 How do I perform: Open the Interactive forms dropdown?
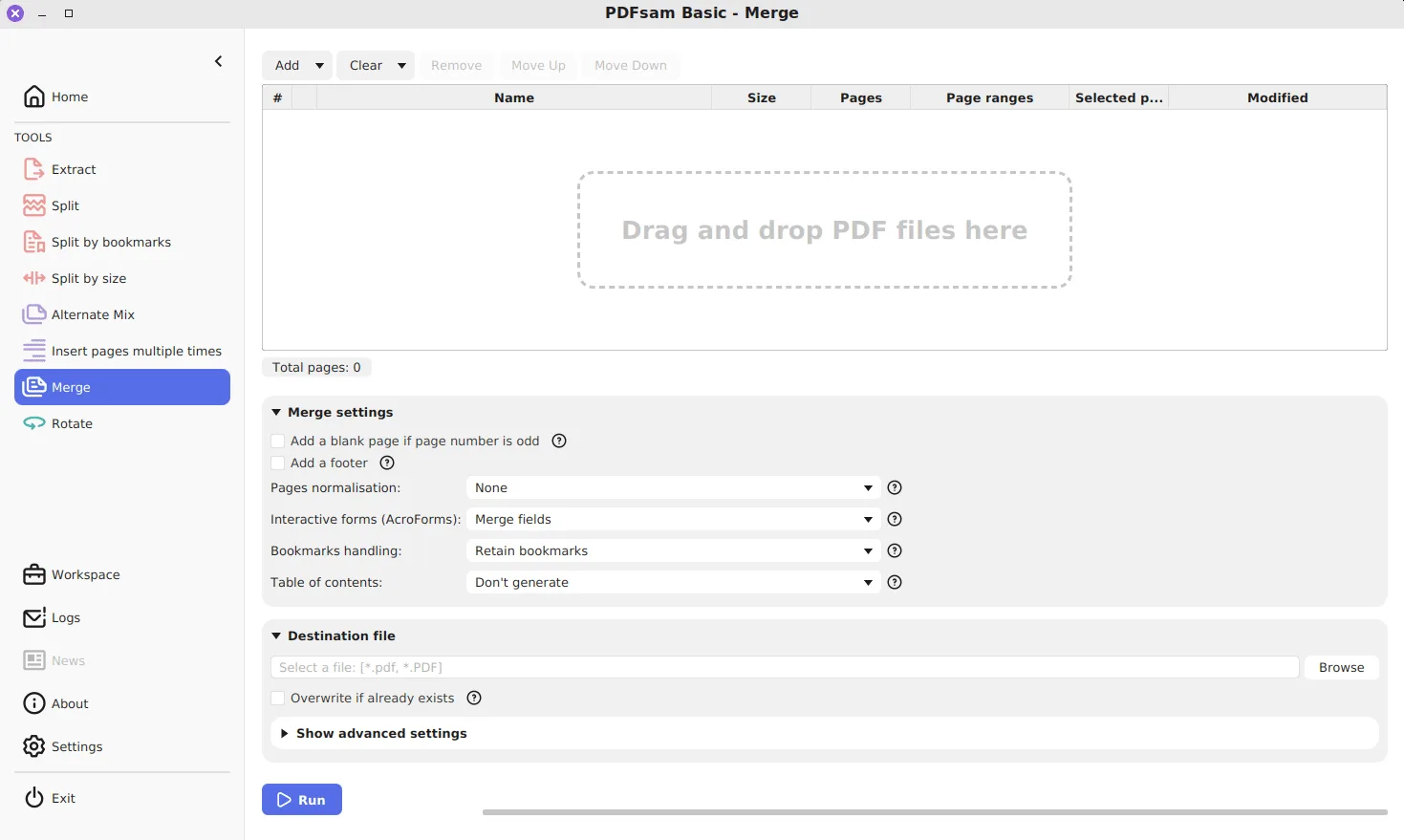[x=674, y=519]
